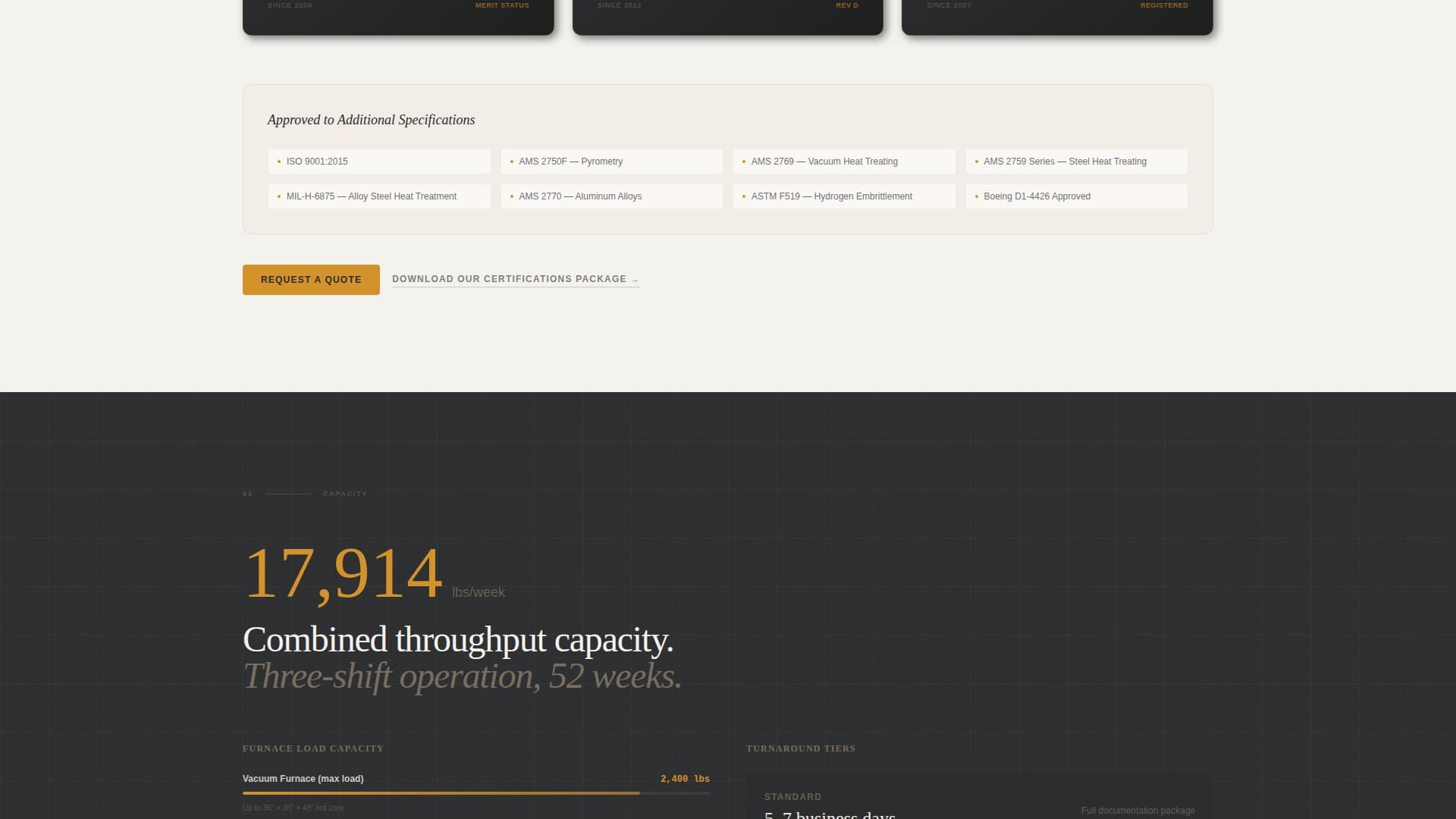Click the Boeing D1-4426 Approved chip
The image size is (1456, 819).
(x=1076, y=196)
